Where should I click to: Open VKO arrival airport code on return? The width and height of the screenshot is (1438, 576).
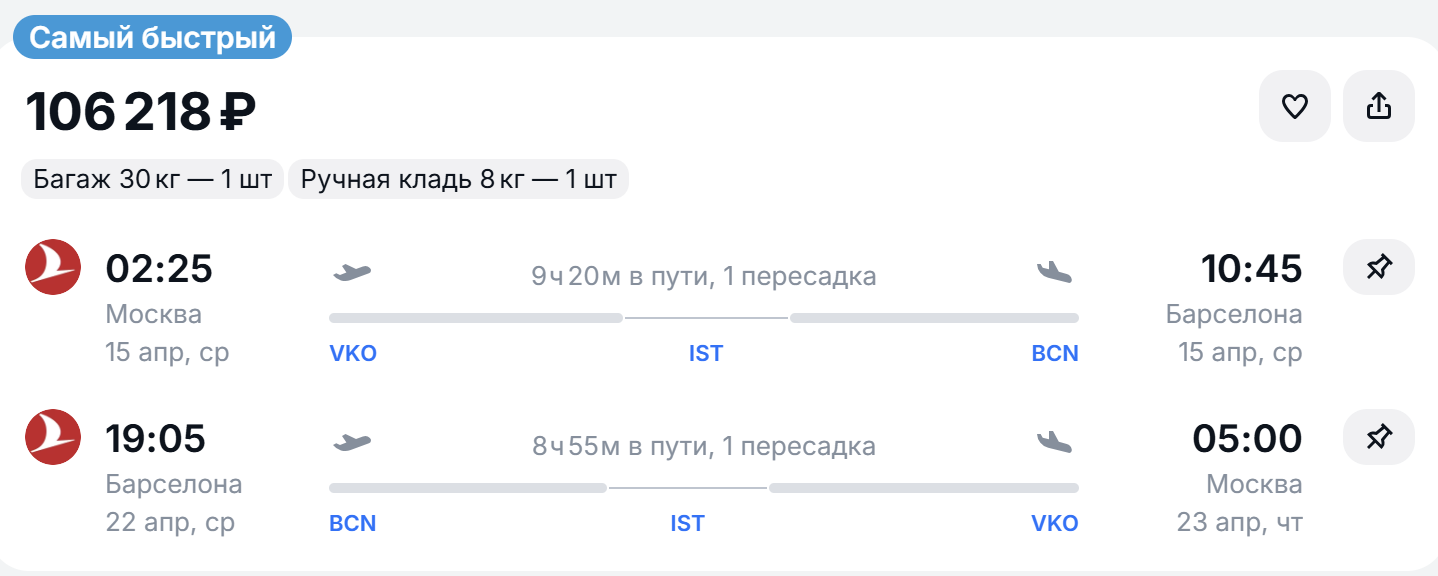click(1055, 523)
